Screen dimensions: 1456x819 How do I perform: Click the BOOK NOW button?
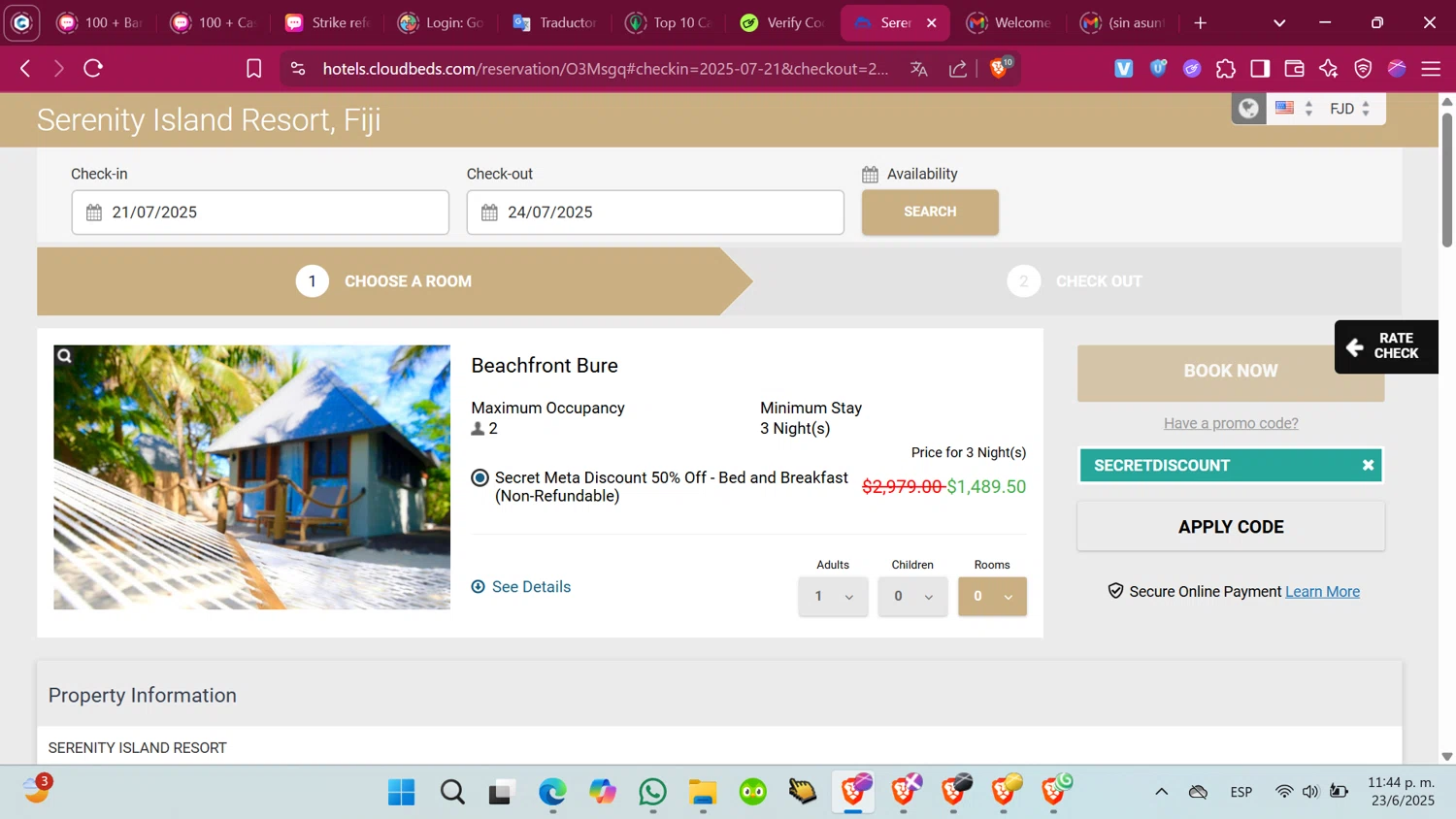point(1231,371)
